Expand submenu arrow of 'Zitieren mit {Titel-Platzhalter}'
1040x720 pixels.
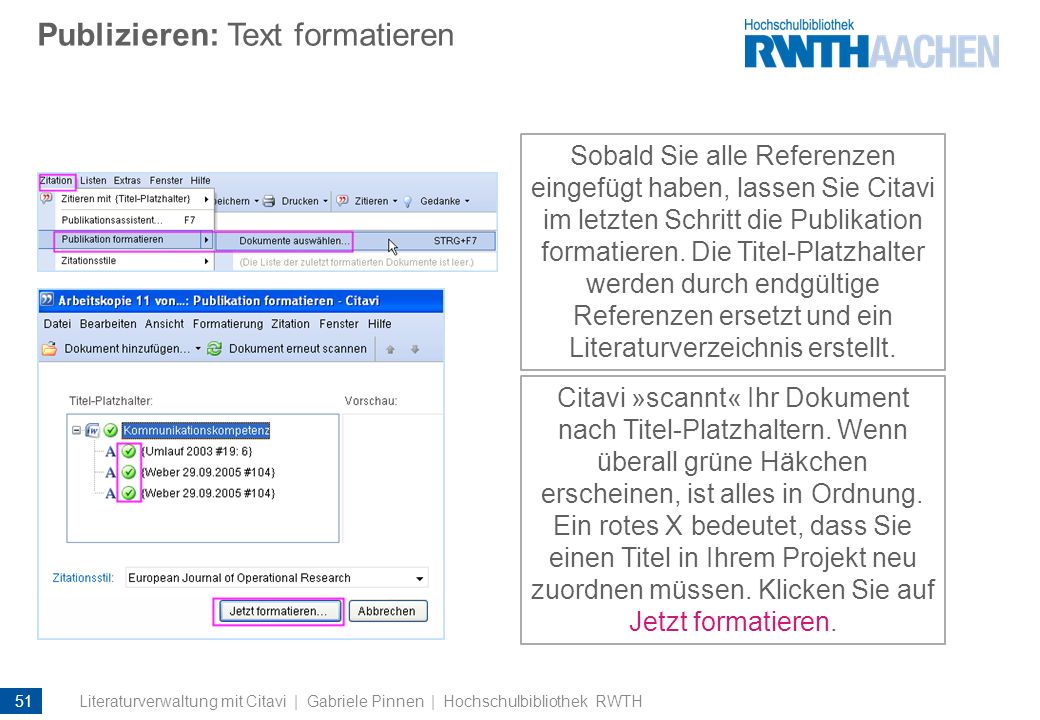206,199
